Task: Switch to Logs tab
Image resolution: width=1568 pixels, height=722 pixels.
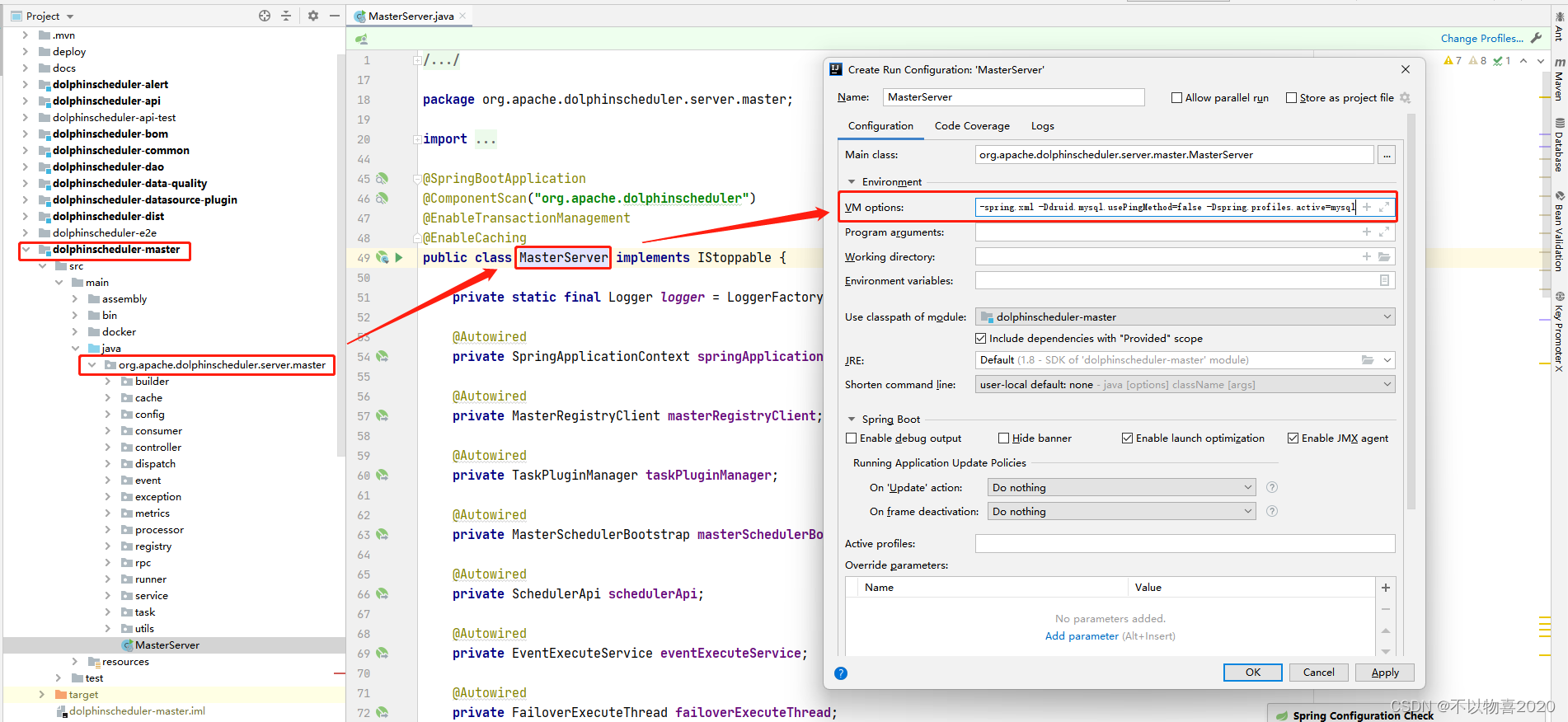Action: tap(1042, 126)
